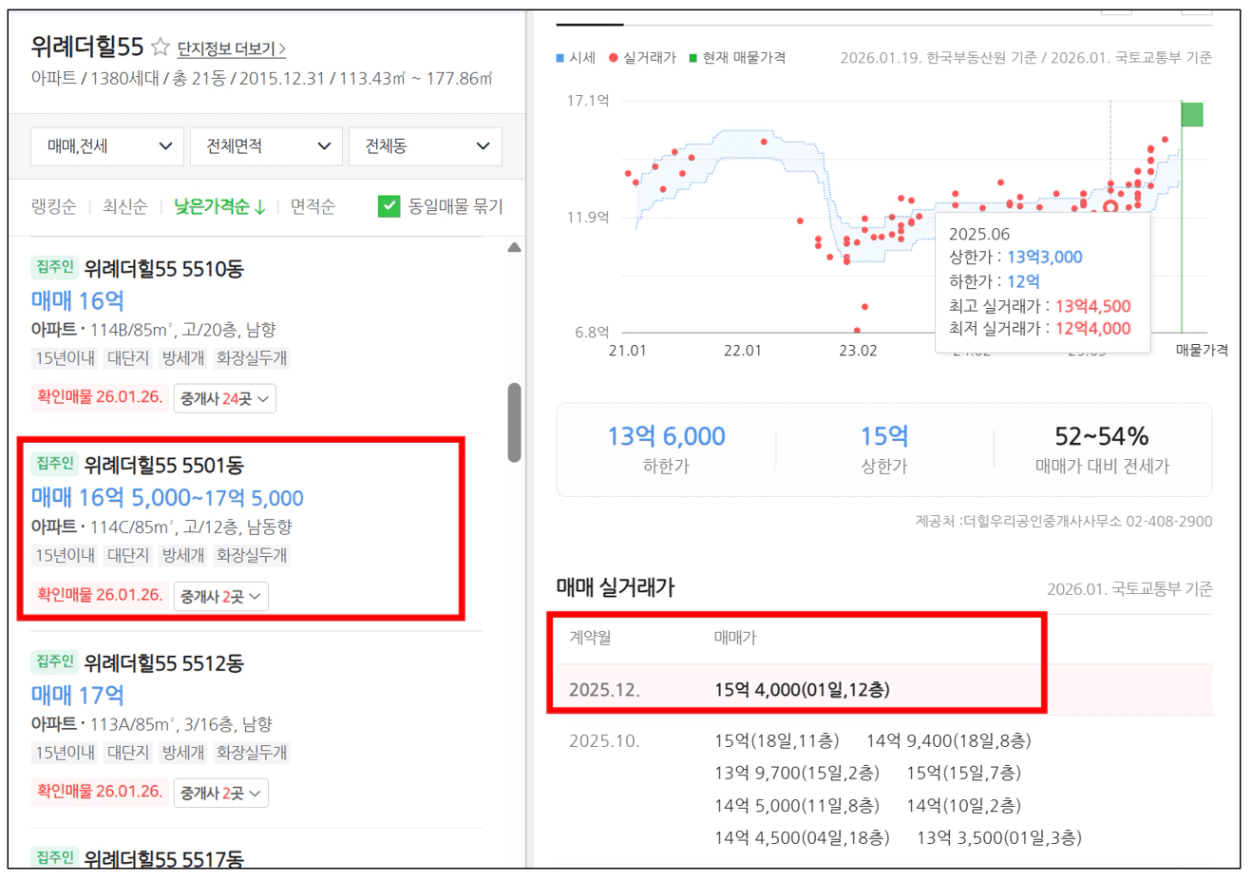Click the green 현재 매물가격 bar in chart

(x=1191, y=114)
